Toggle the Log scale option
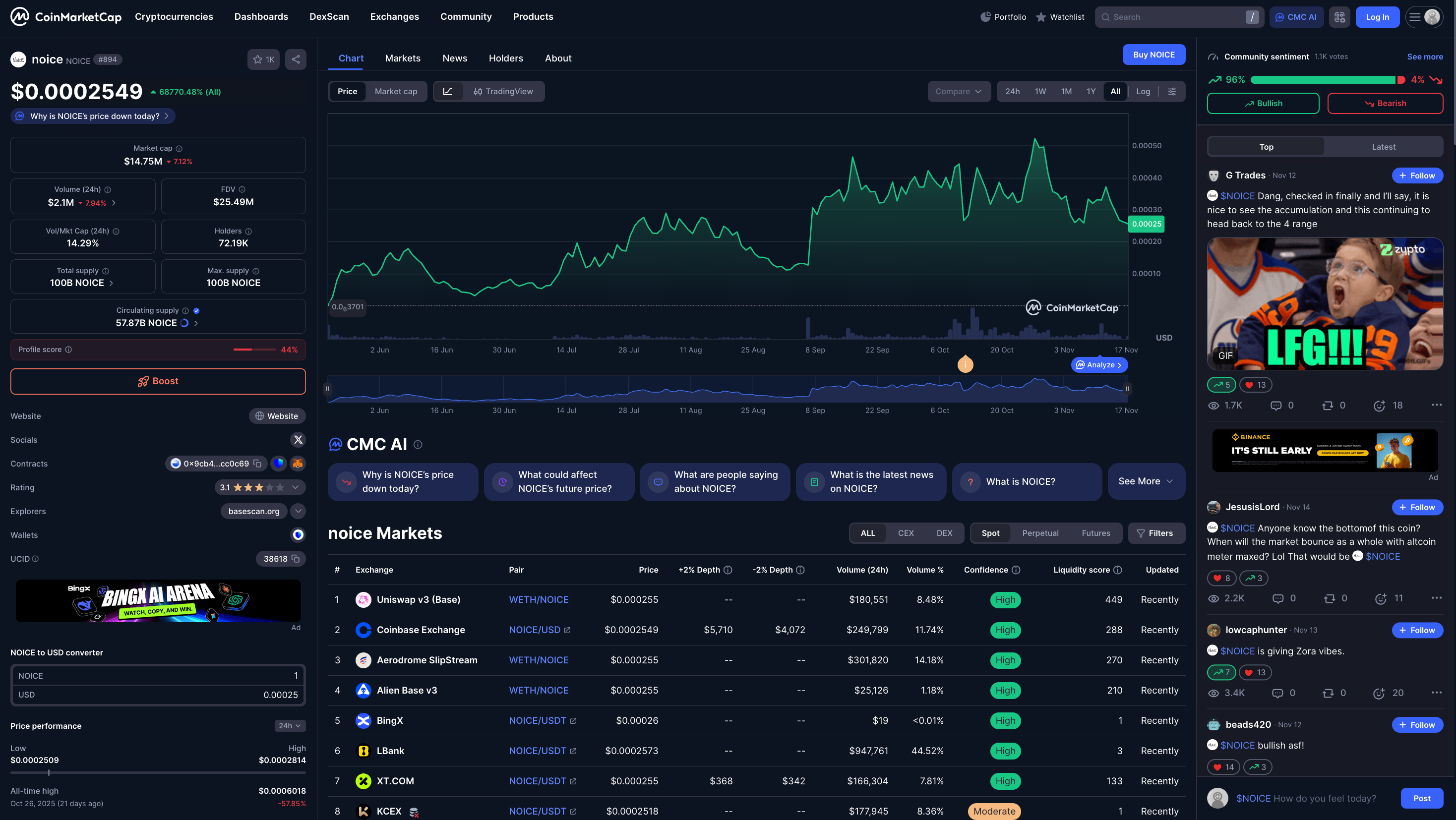 [x=1143, y=92]
